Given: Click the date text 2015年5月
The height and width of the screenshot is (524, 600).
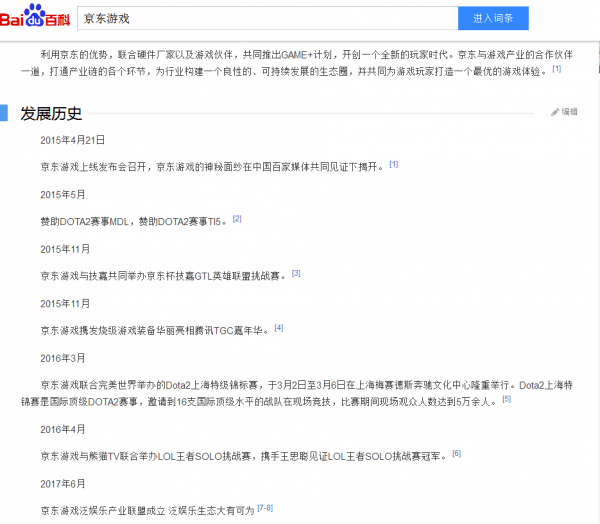Looking at the screenshot, I should tap(63, 194).
